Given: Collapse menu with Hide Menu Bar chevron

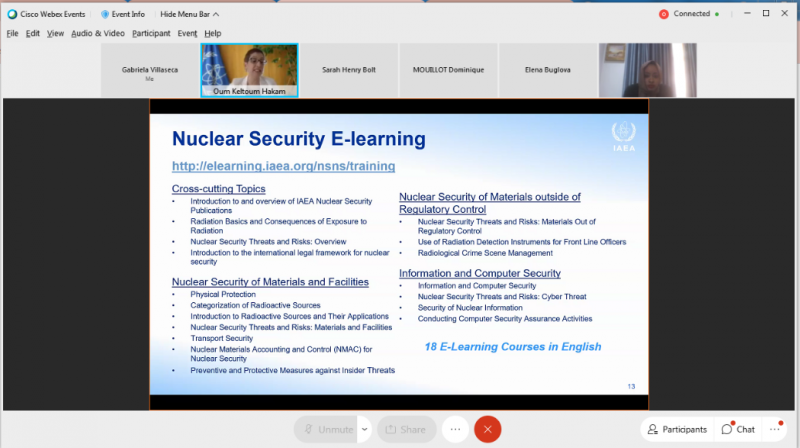Looking at the screenshot, I should click(x=216, y=14).
